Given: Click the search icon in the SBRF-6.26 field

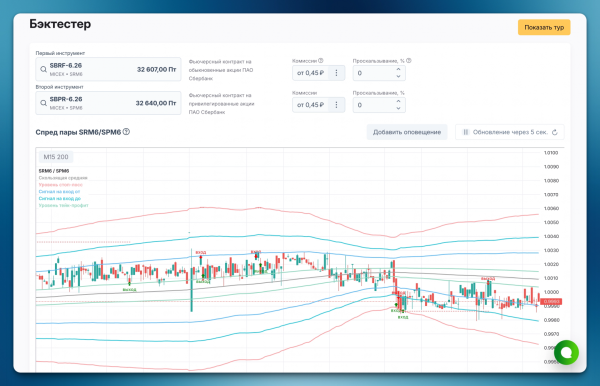Looking at the screenshot, I should coord(43,69).
